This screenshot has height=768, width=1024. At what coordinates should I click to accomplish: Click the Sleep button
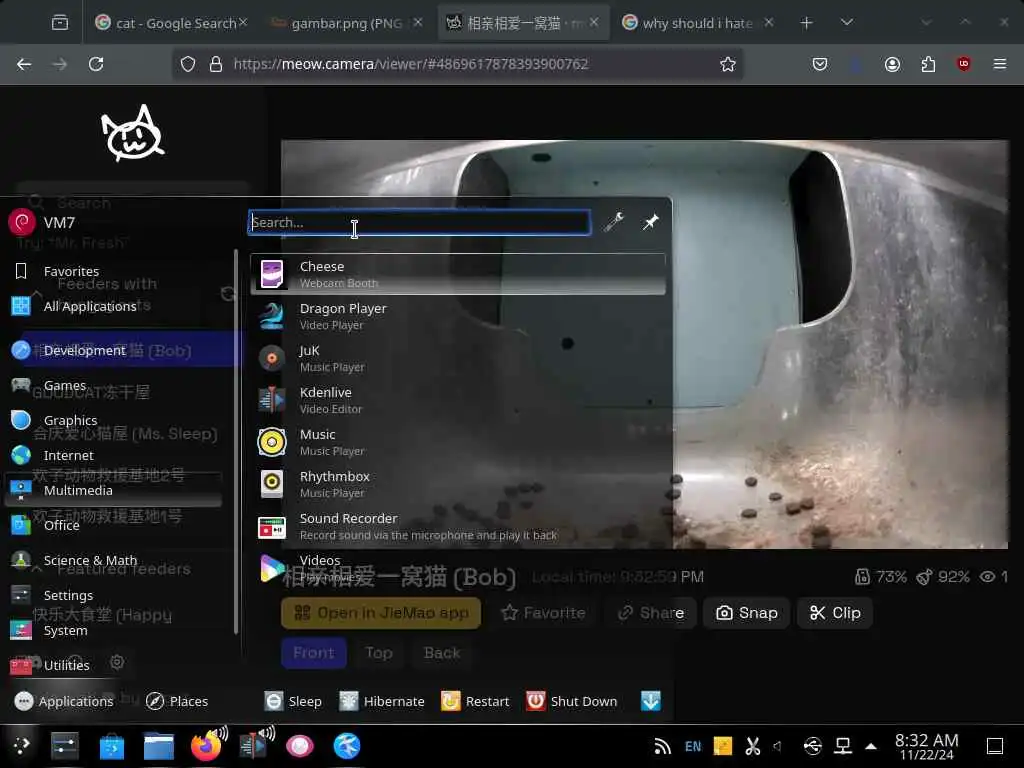[293, 701]
